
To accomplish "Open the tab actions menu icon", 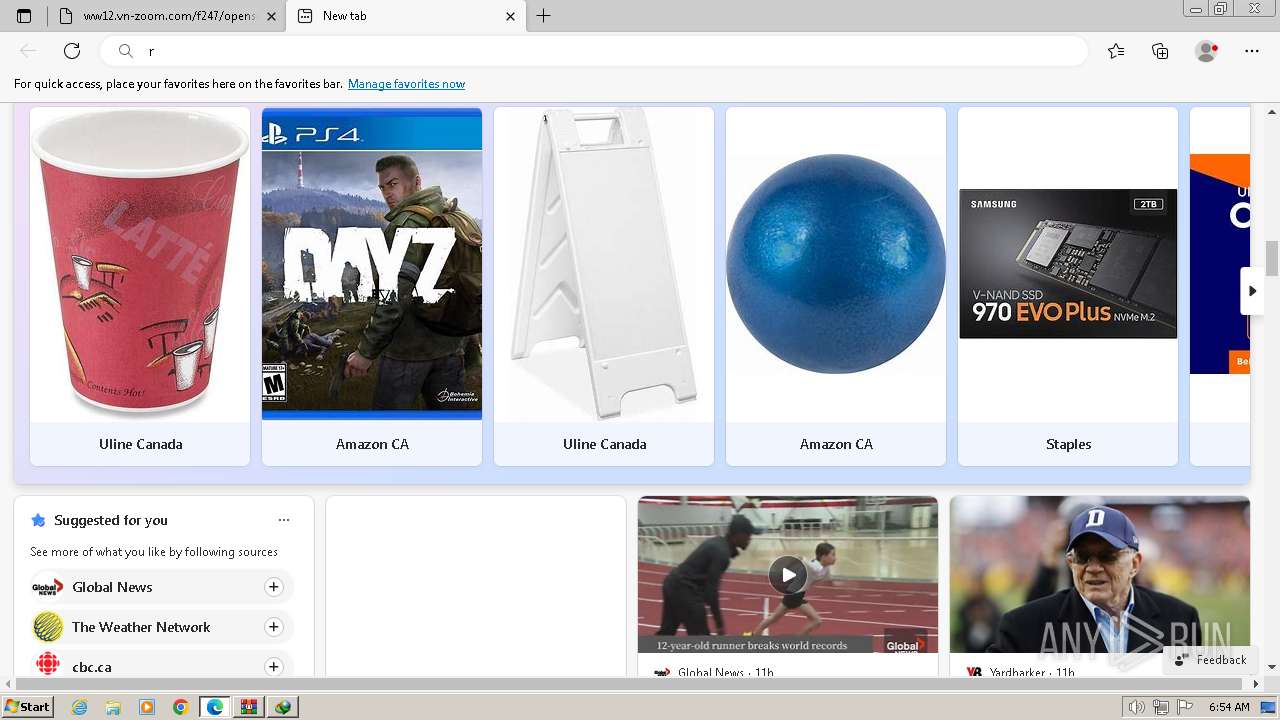I will pos(24,16).
